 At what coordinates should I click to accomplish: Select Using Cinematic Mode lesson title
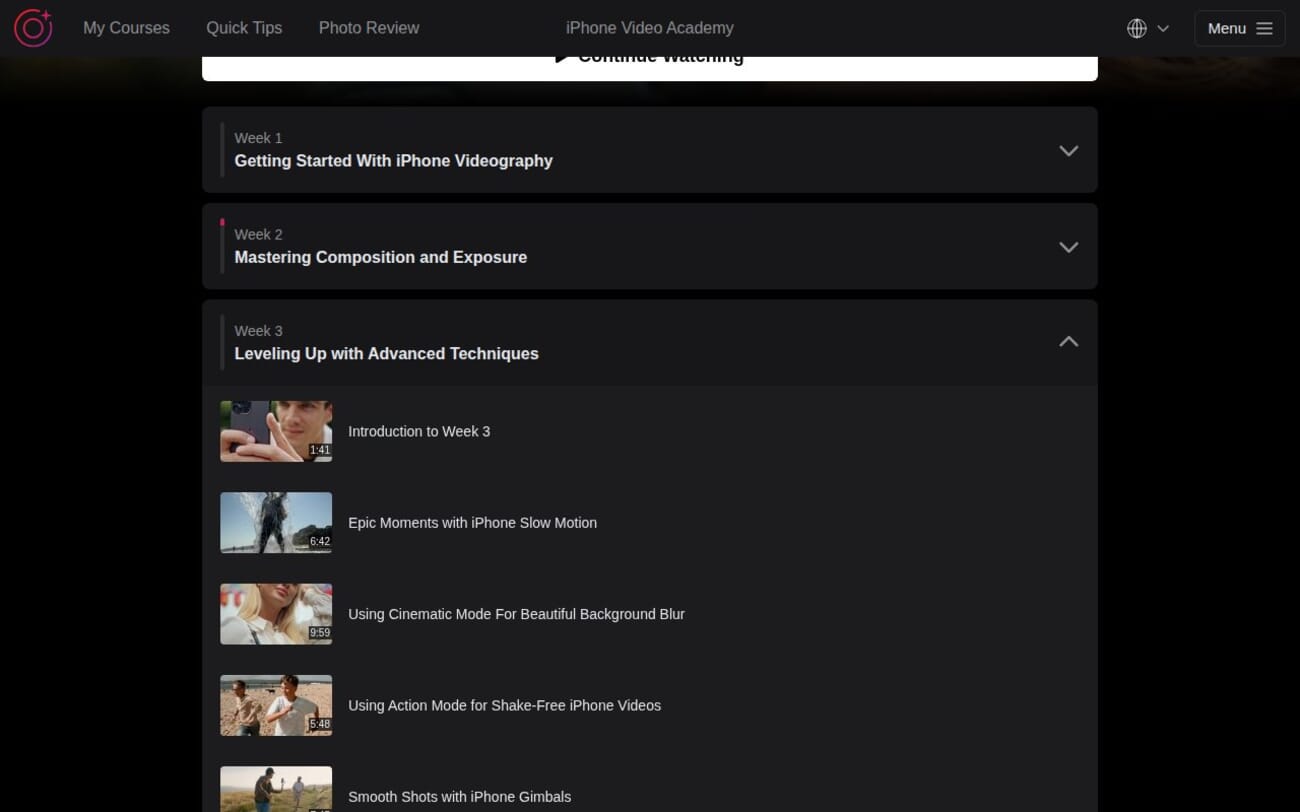pyautogui.click(x=516, y=614)
